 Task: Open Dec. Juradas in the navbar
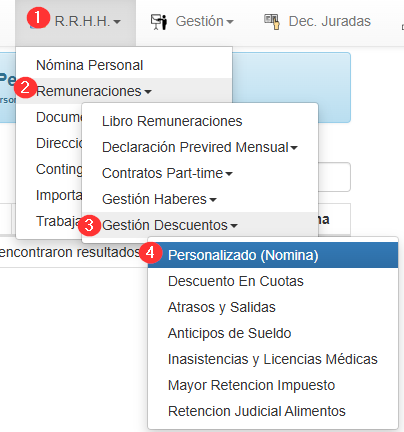pos(317,22)
